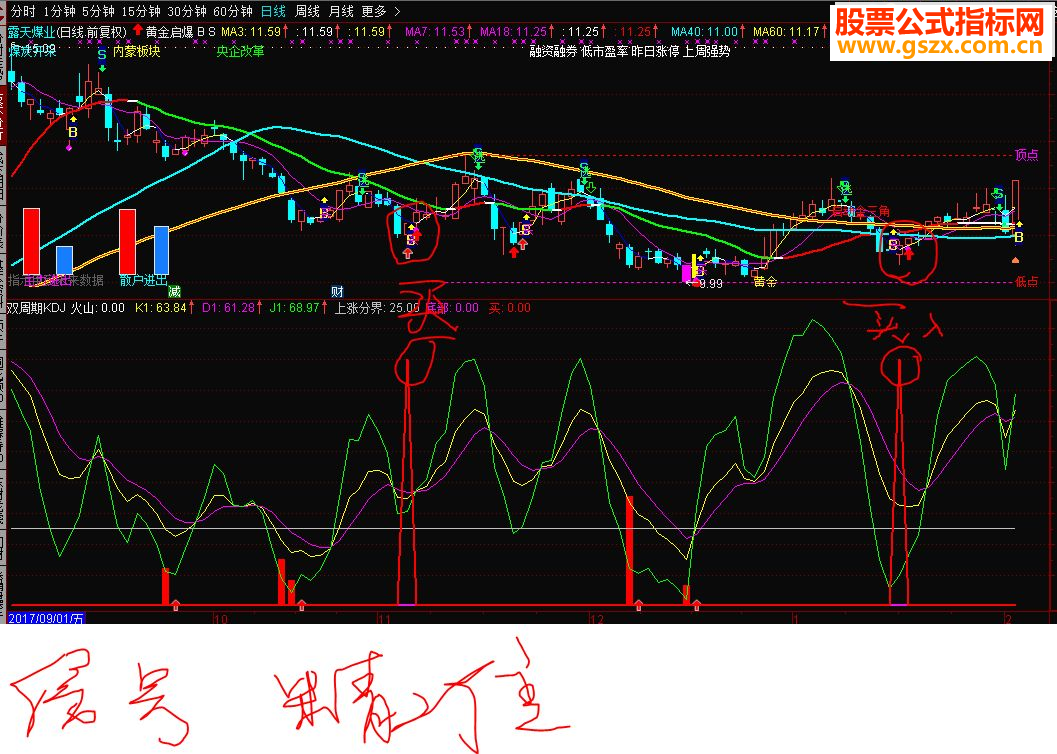Switch to the 日线 daily chart tab
The height and width of the screenshot is (754, 1057).
[x=274, y=11]
